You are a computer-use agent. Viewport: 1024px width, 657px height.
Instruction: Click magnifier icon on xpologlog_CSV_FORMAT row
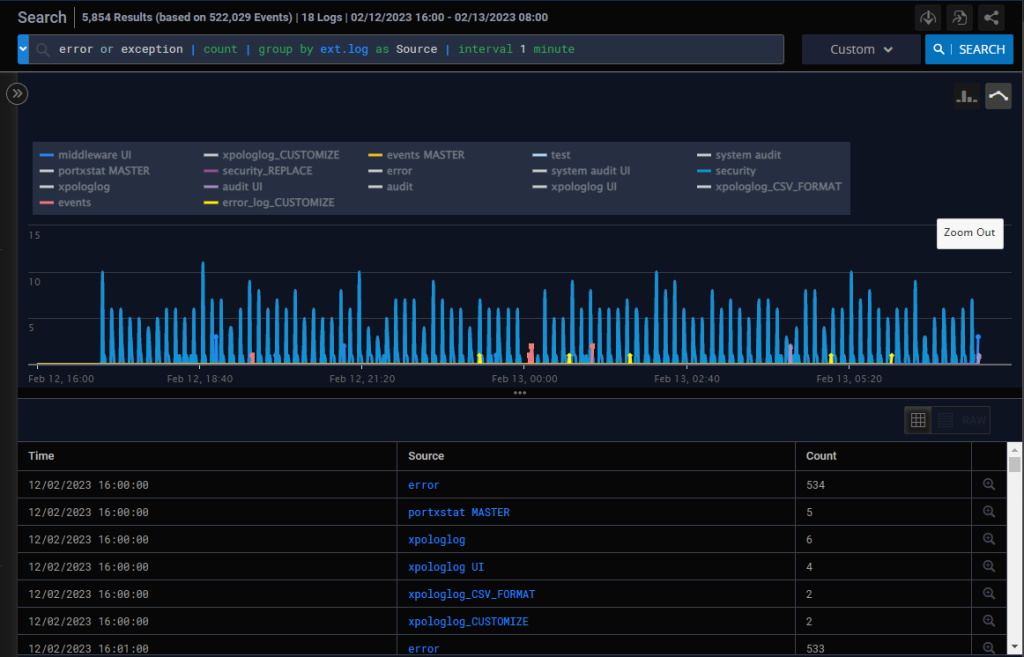point(989,594)
